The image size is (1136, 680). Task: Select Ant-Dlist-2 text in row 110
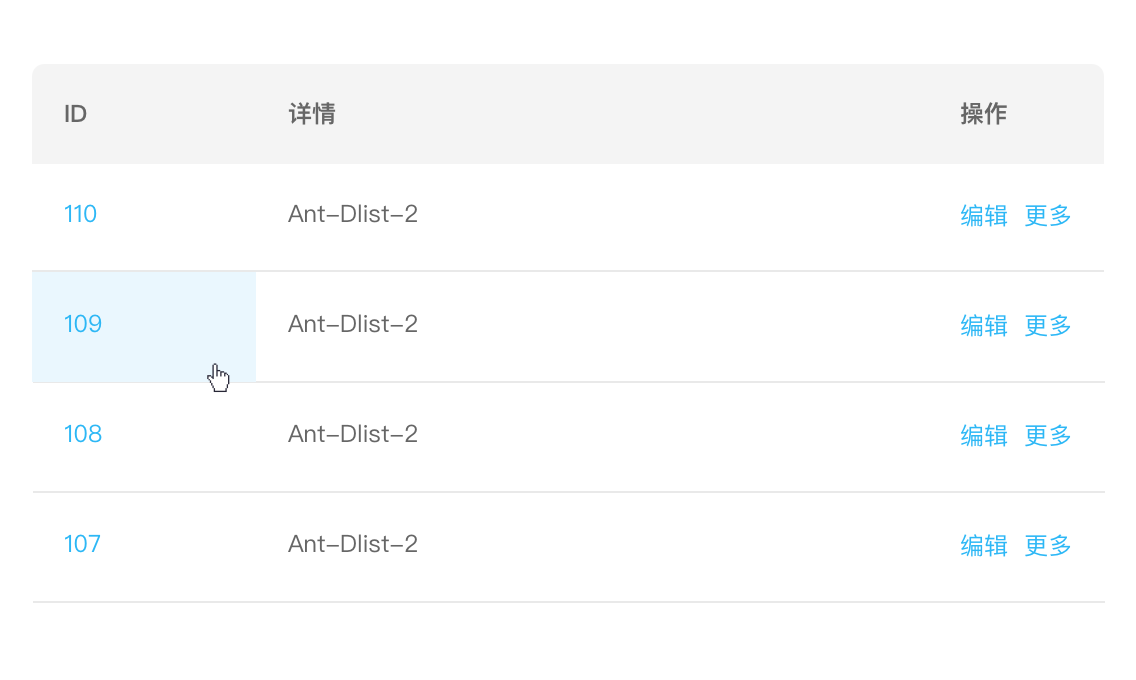pyautogui.click(x=353, y=214)
